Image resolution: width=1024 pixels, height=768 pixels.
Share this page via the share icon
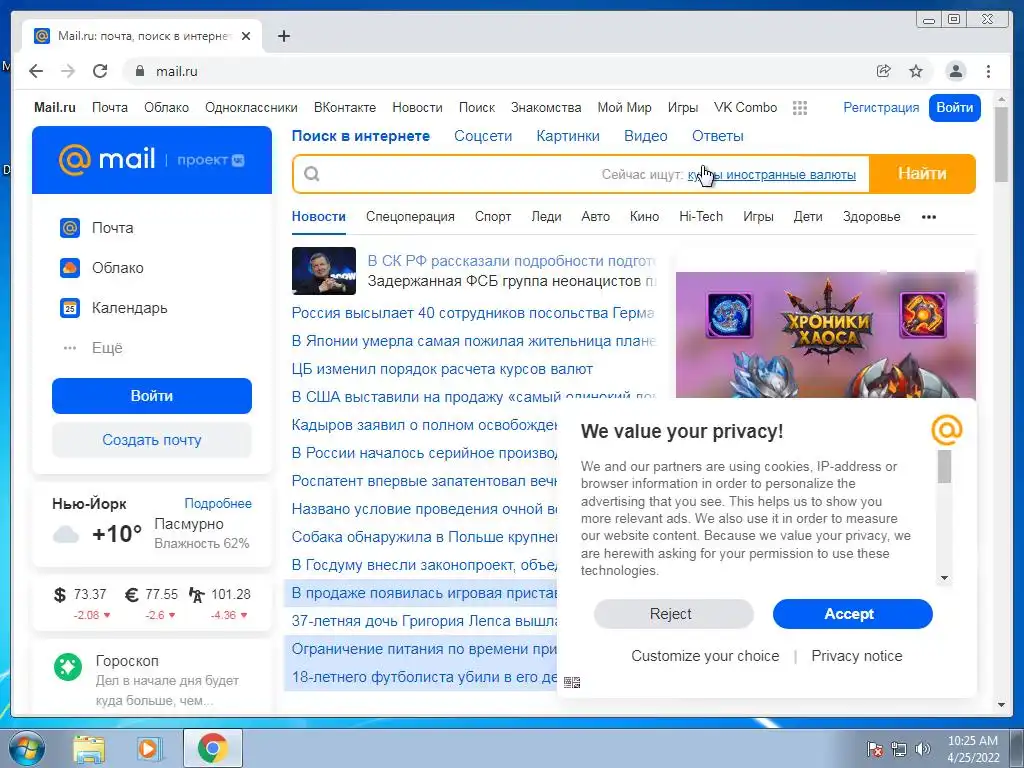(884, 71)
